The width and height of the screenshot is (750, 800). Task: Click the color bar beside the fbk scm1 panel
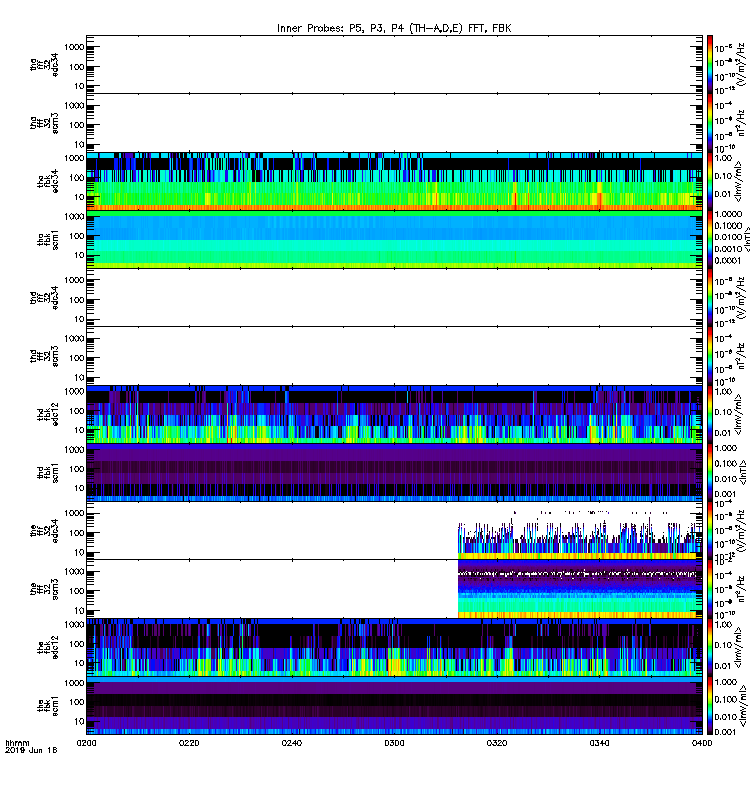710,706
